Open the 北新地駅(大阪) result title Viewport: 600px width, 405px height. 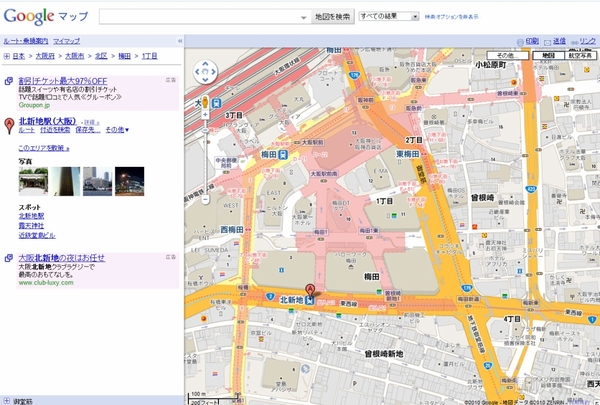[x=47, y=121]
